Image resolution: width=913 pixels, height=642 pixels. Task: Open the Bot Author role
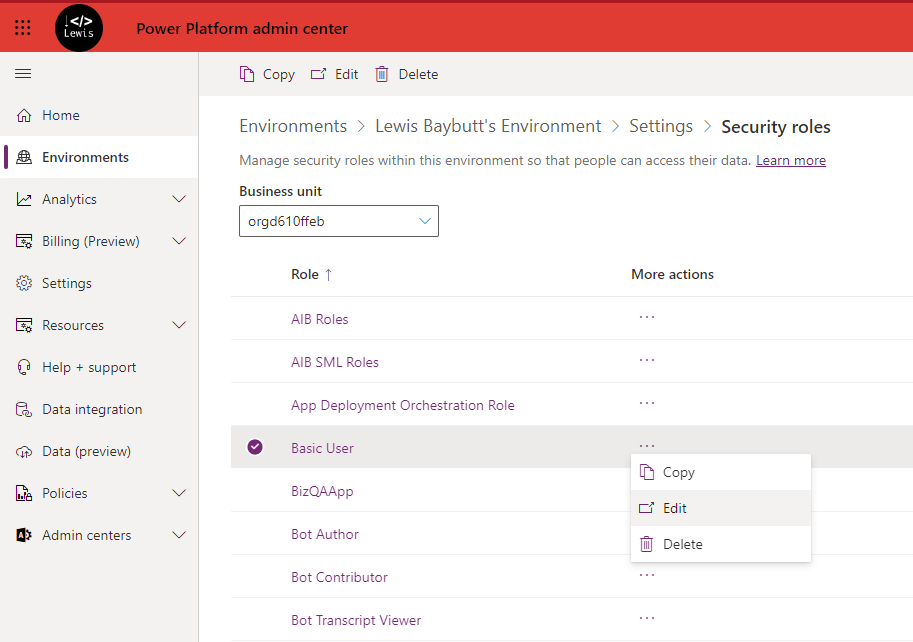click(x=324, y=534)
